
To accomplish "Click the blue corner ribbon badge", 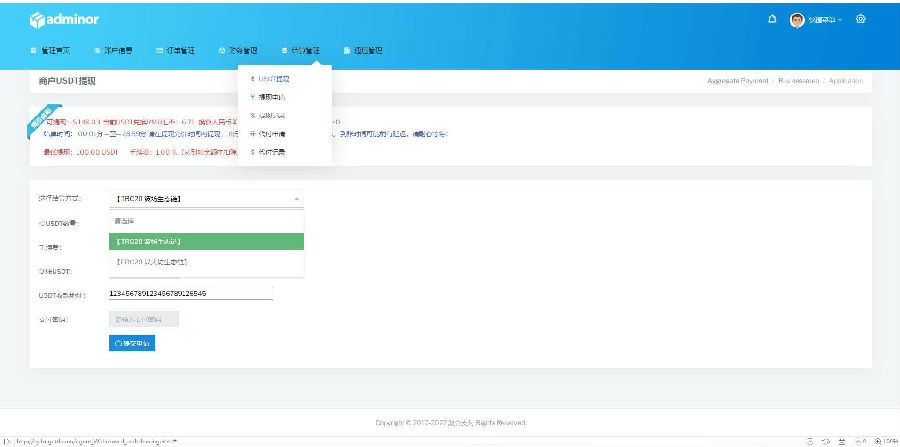I will 44,121.
